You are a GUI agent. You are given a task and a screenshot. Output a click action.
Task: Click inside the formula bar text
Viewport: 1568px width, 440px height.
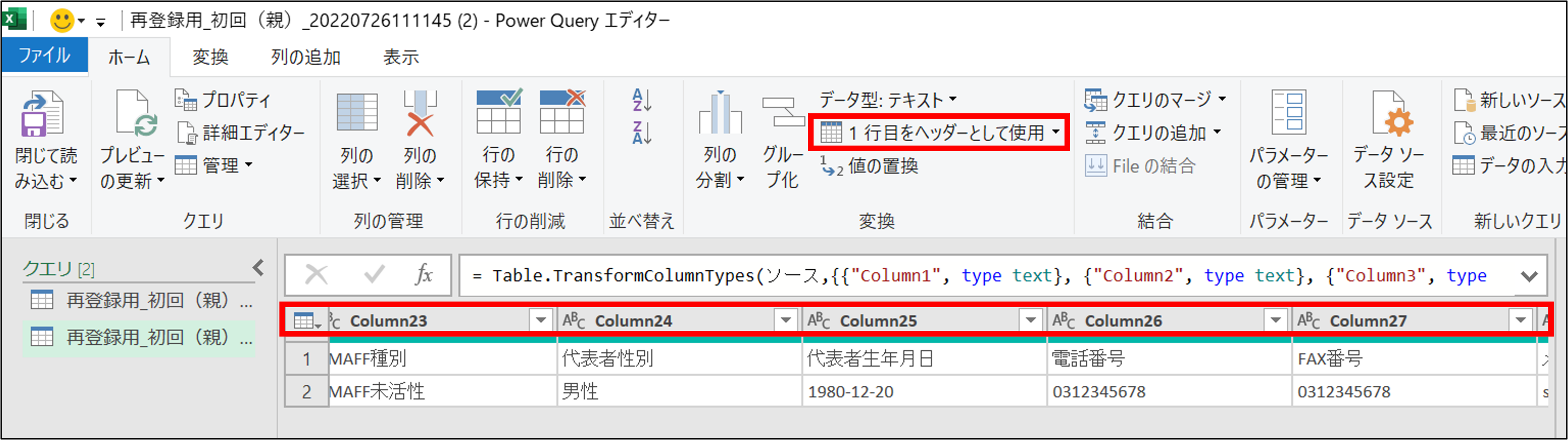913,276
